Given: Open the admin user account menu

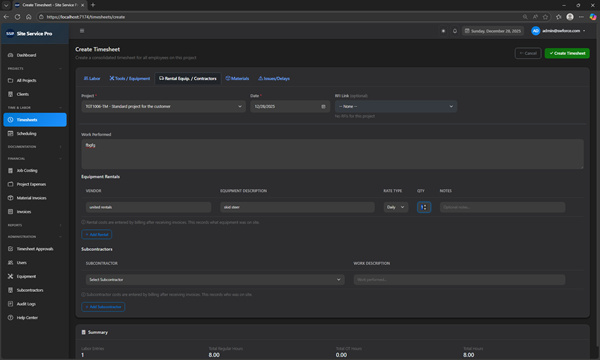Looking at the screenshot, I should tap(558, 31).
